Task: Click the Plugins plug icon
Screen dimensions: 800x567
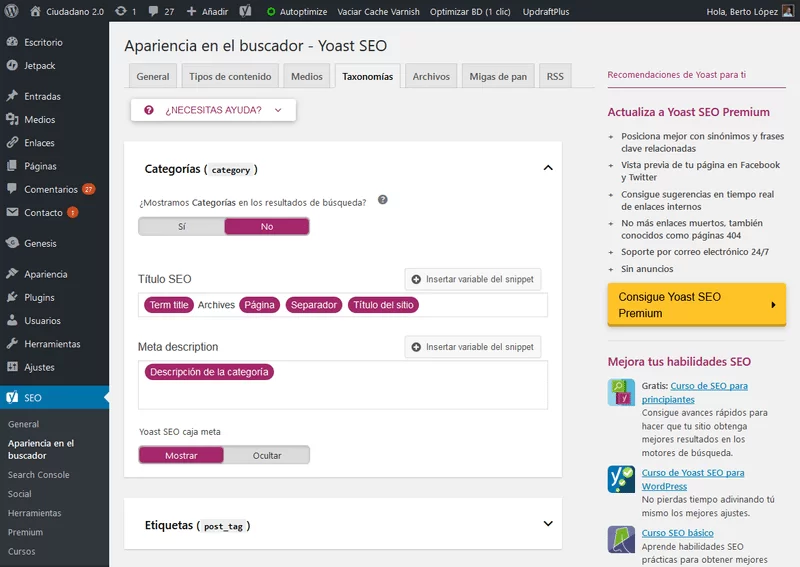Action: coord(12,297)
